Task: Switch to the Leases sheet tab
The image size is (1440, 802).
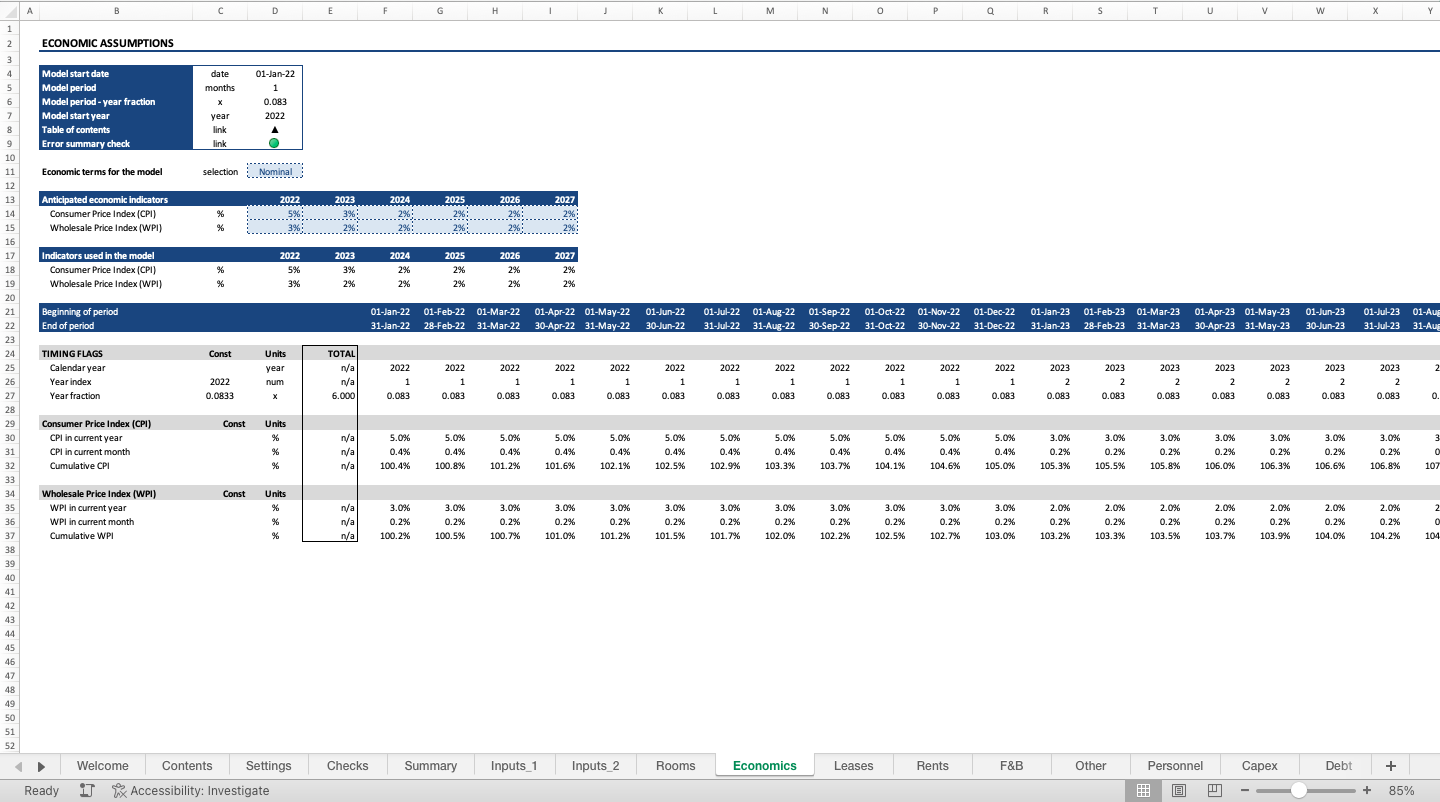Action: tap(854, 765)
